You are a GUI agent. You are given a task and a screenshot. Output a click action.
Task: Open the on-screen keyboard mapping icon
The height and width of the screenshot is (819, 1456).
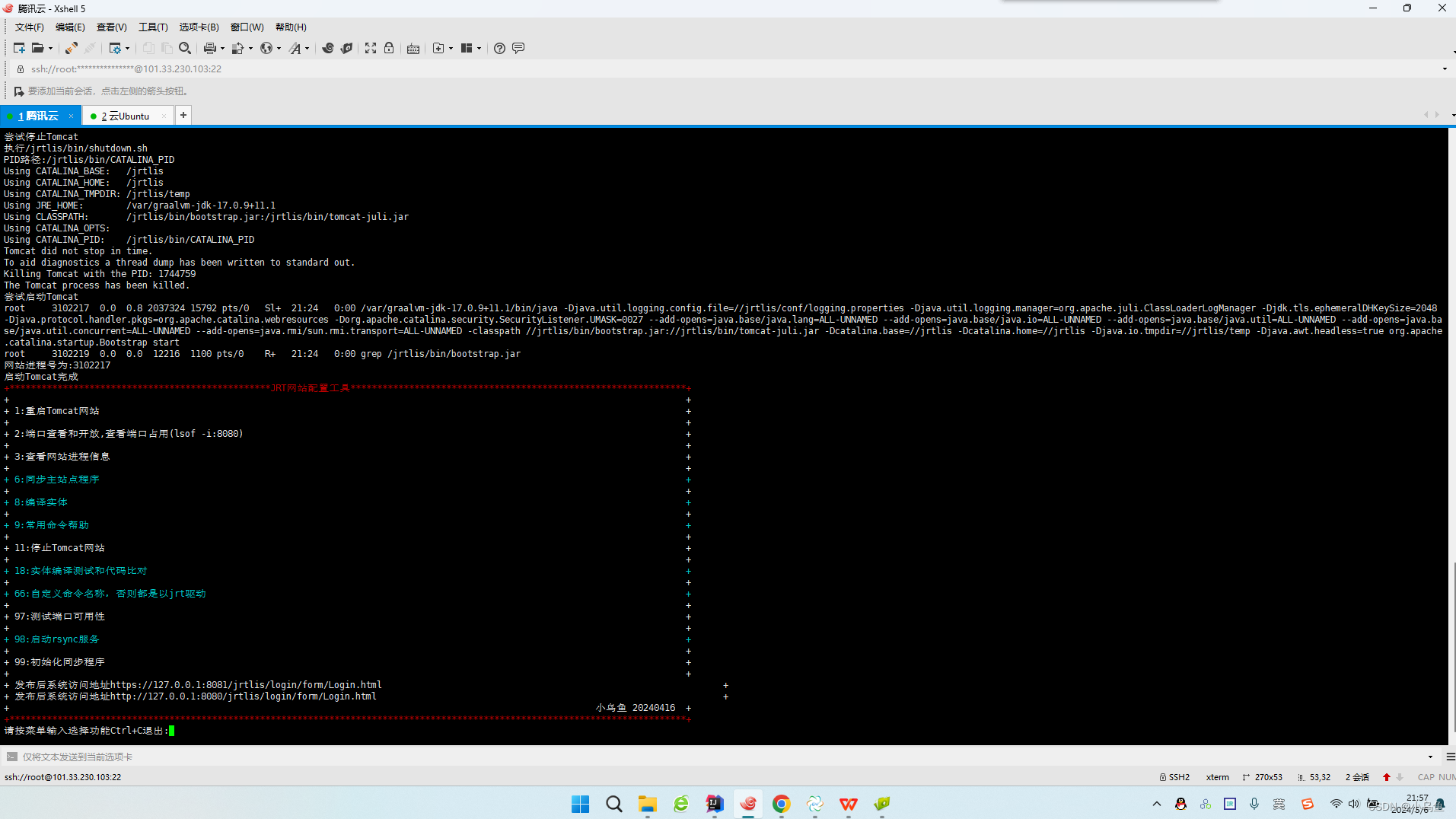click(x=413, y=48)
